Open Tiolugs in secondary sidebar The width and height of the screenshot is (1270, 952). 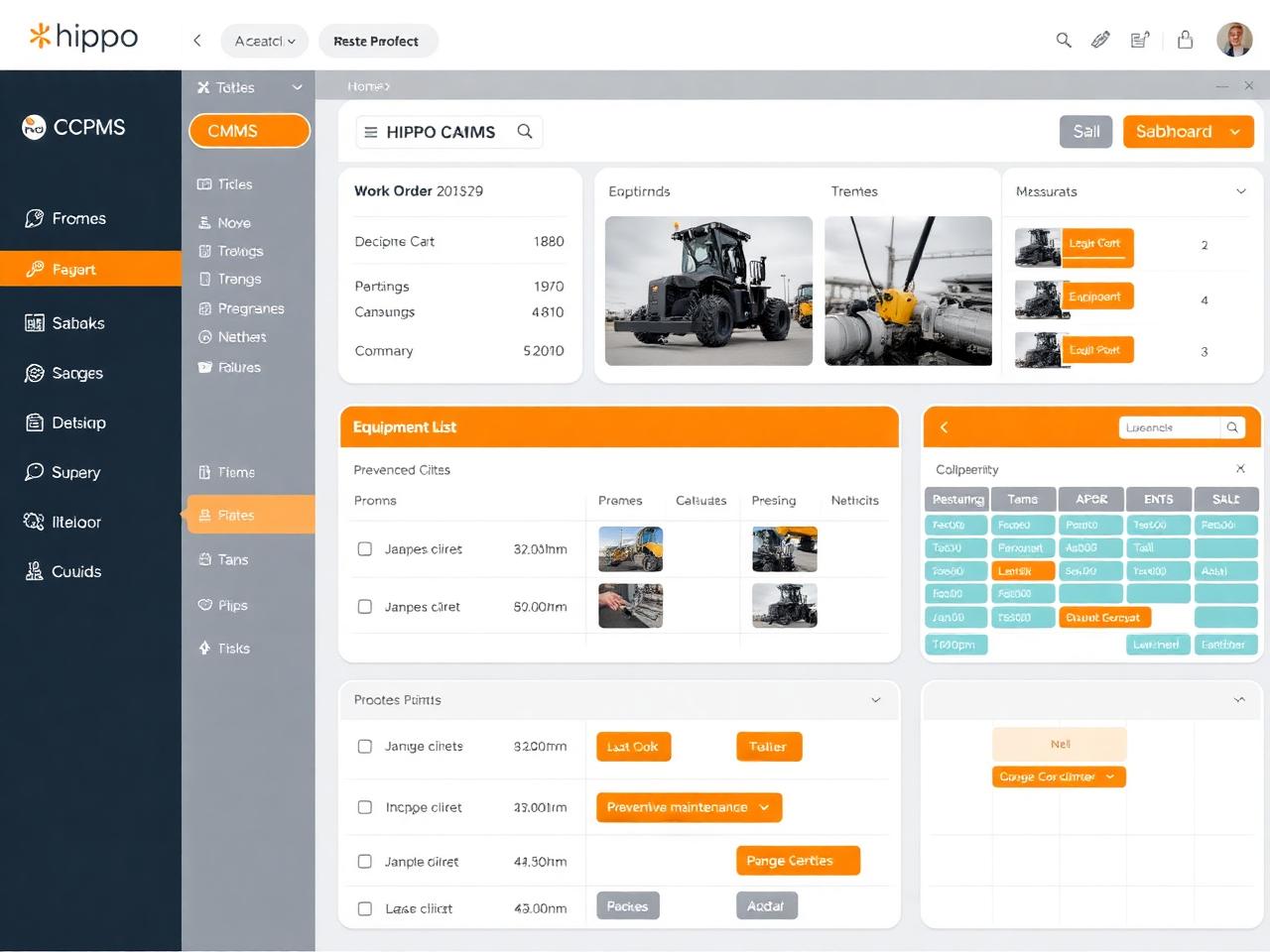[230, 251]
